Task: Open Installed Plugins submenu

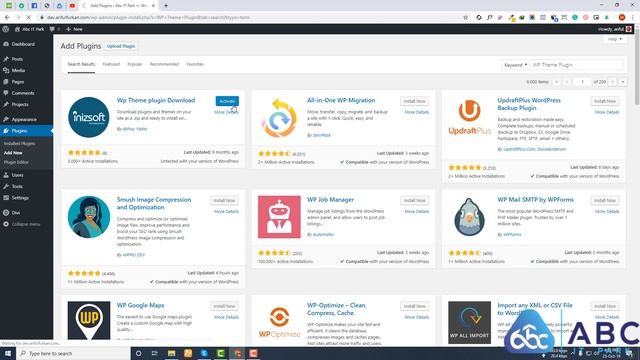Action: 19,144
